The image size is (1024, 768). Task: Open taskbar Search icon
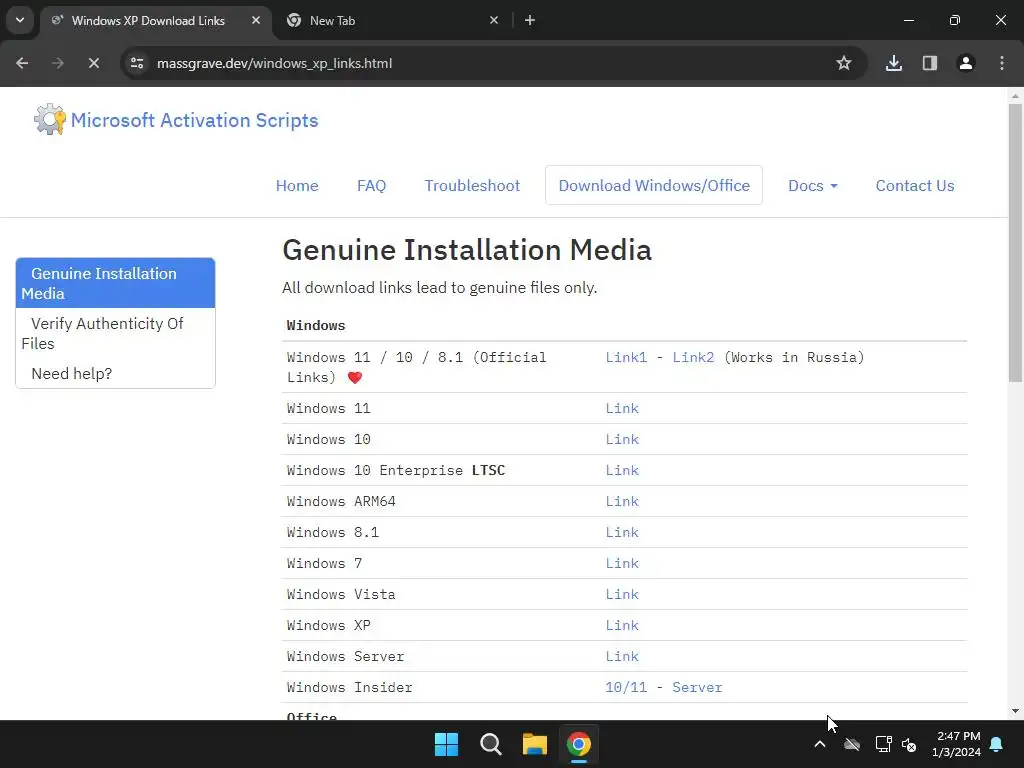[490, 744]
